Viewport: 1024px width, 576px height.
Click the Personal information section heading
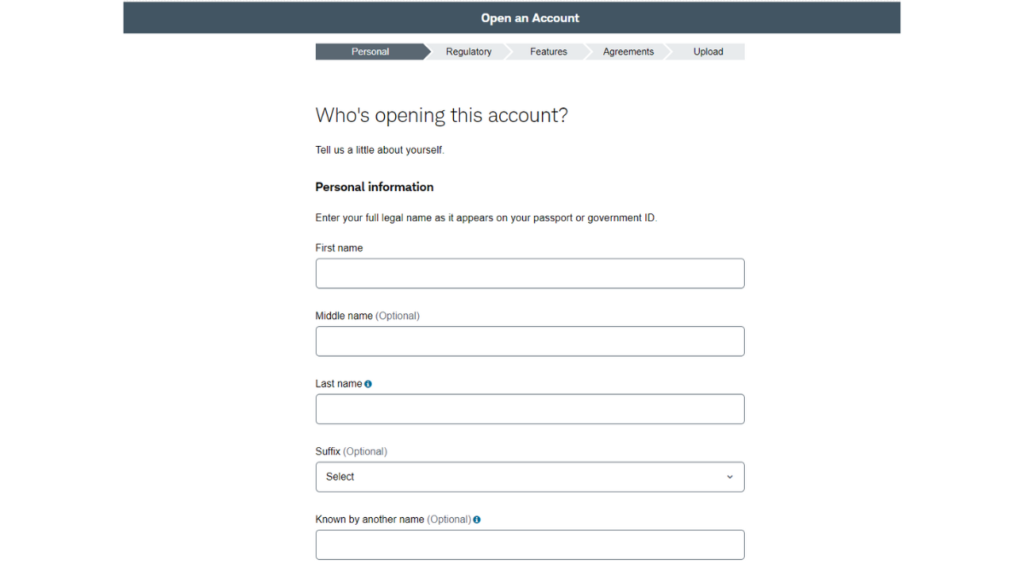pyautogui.click(x=374, y=187)
